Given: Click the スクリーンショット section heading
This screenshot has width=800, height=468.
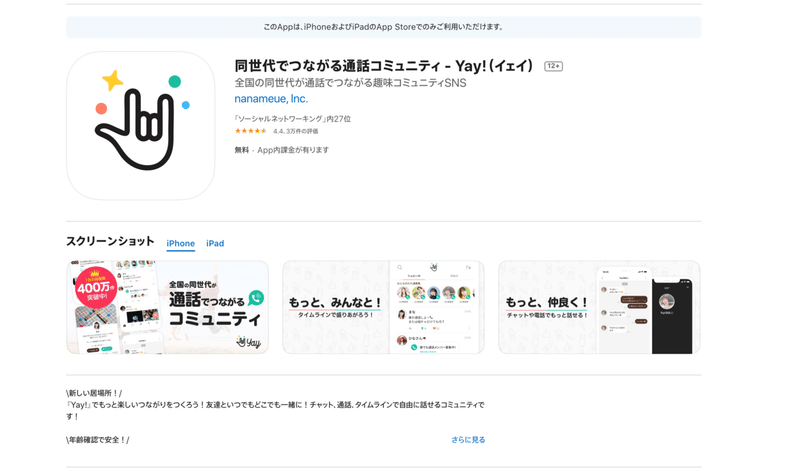Looking at the screenshot, I should click(110, 241).
